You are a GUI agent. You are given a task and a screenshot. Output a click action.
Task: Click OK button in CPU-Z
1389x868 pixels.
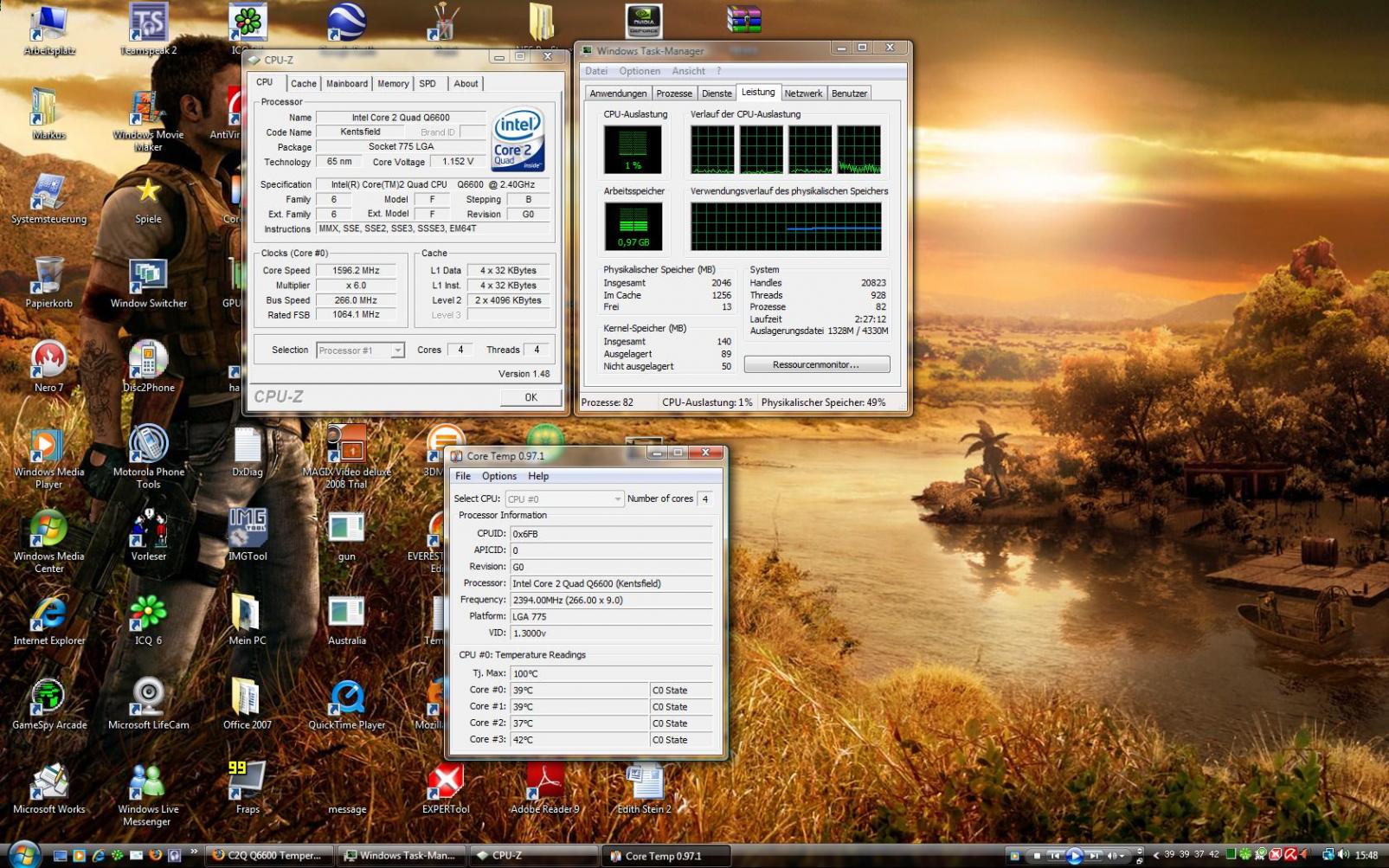[531, 397]
